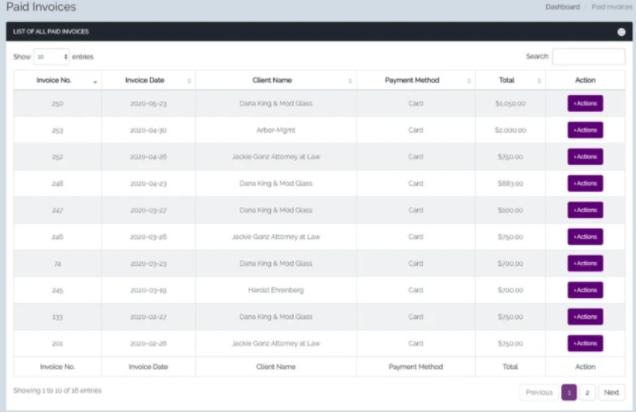This screenshot has height=413, width=636.
Task: Click the Paid Invoices breadcrumb
Action: (x=612, y=7)
